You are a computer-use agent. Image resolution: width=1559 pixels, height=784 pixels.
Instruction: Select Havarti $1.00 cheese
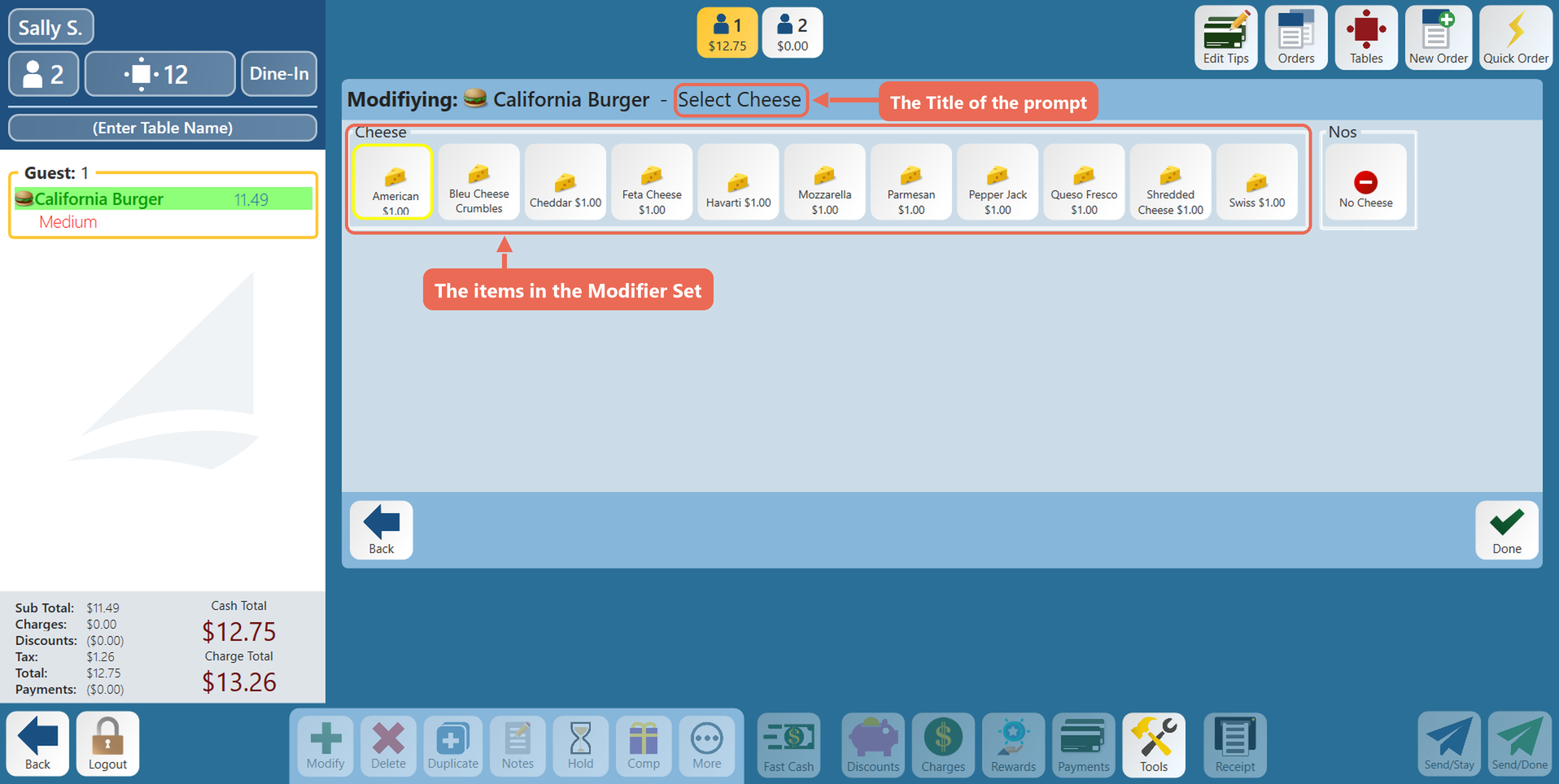tap(738, 182)
